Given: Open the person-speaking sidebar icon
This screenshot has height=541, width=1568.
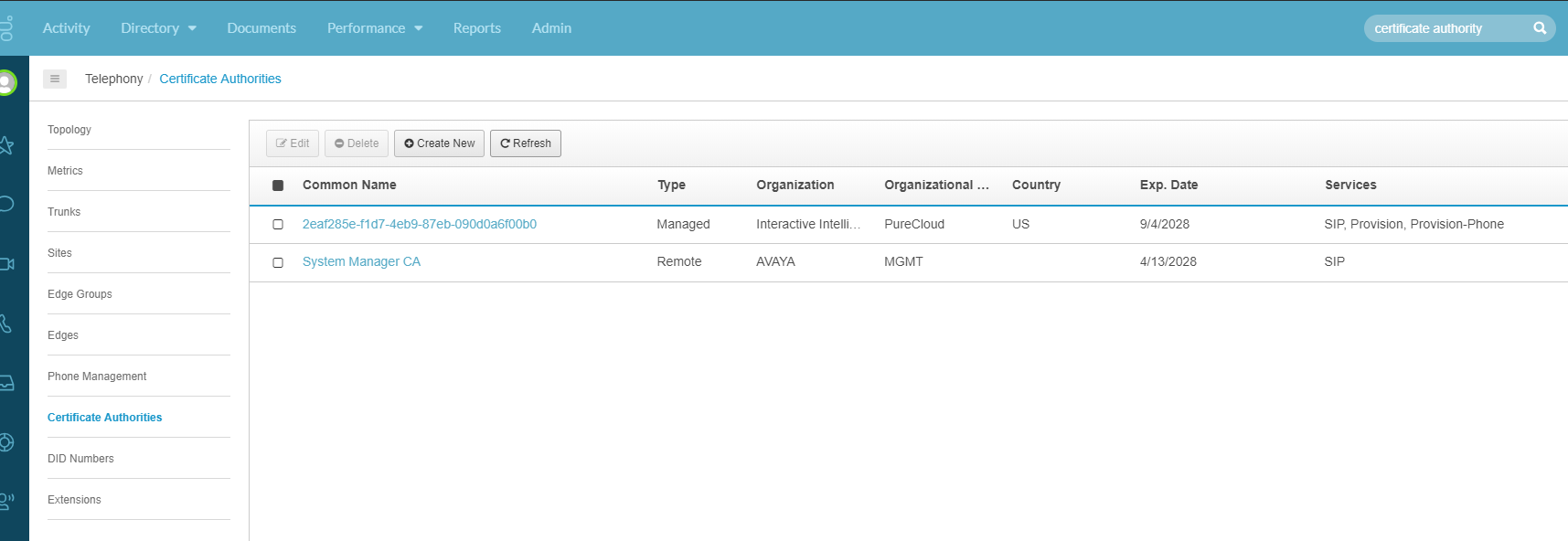Looking at the screenshot, I should coord(6,501).
